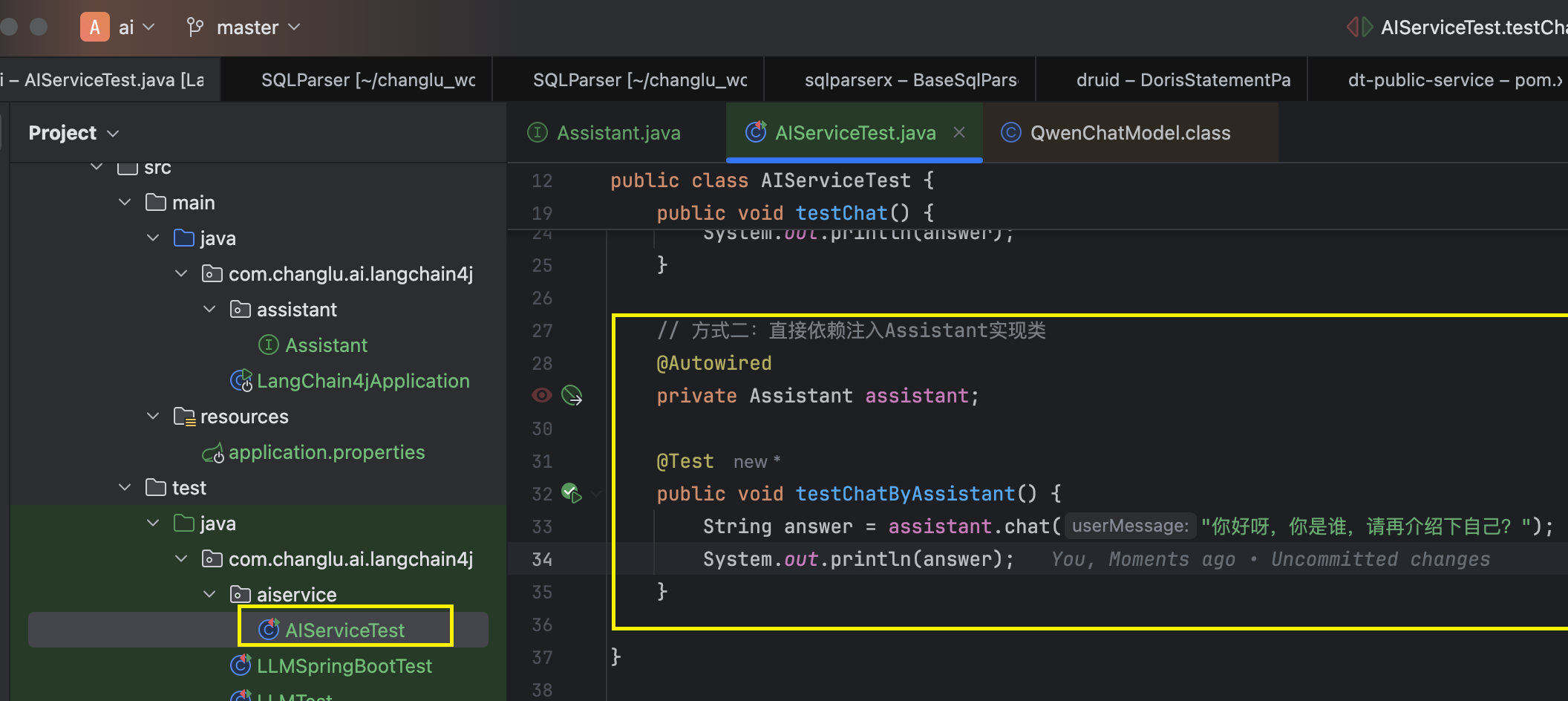1568x701 pixels.
Task: Click the userMessage parameter hint
Action: (1130, 526)
